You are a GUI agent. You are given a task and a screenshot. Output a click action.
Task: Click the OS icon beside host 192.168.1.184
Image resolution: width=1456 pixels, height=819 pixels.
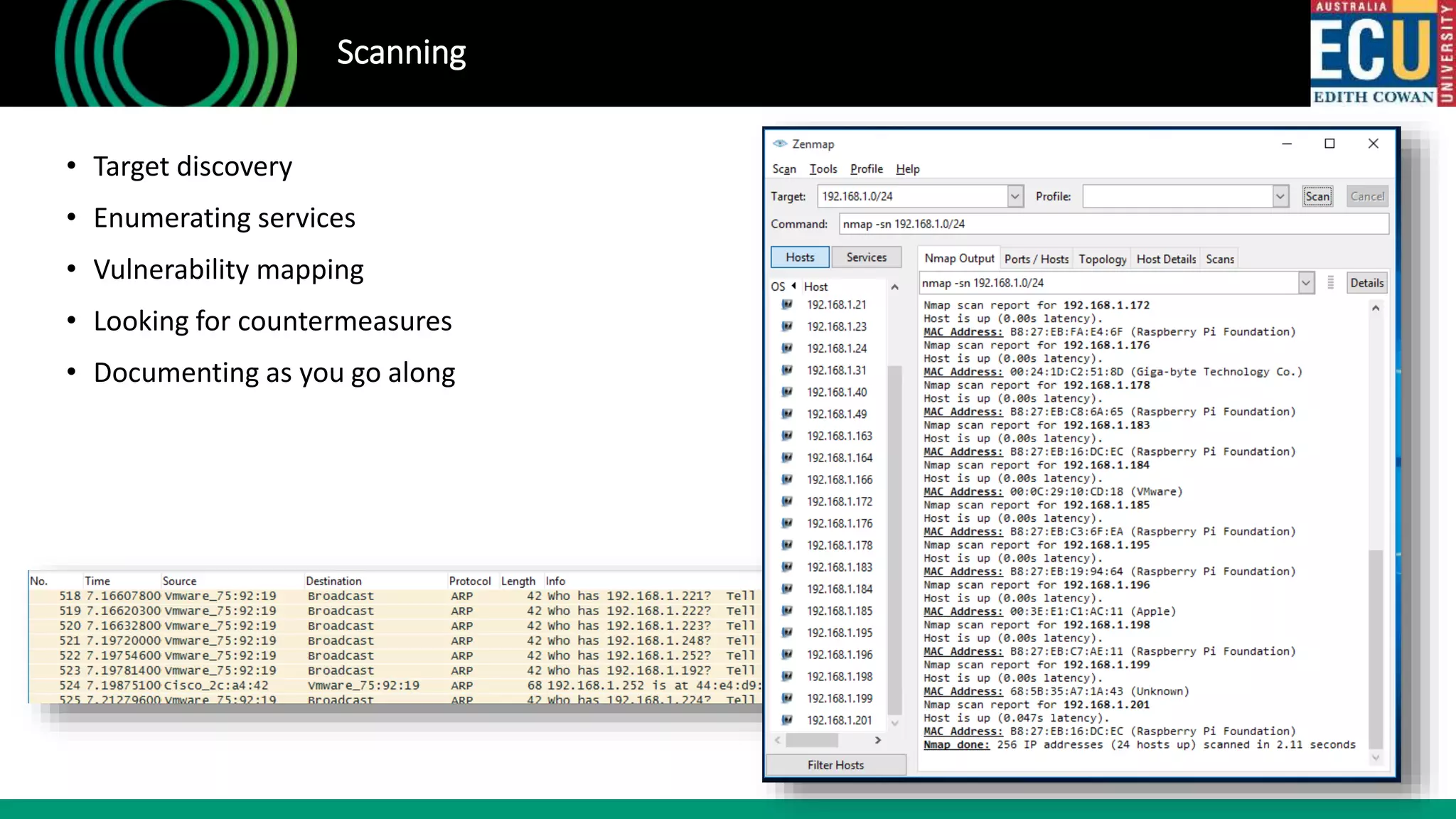tap(787, 589)
